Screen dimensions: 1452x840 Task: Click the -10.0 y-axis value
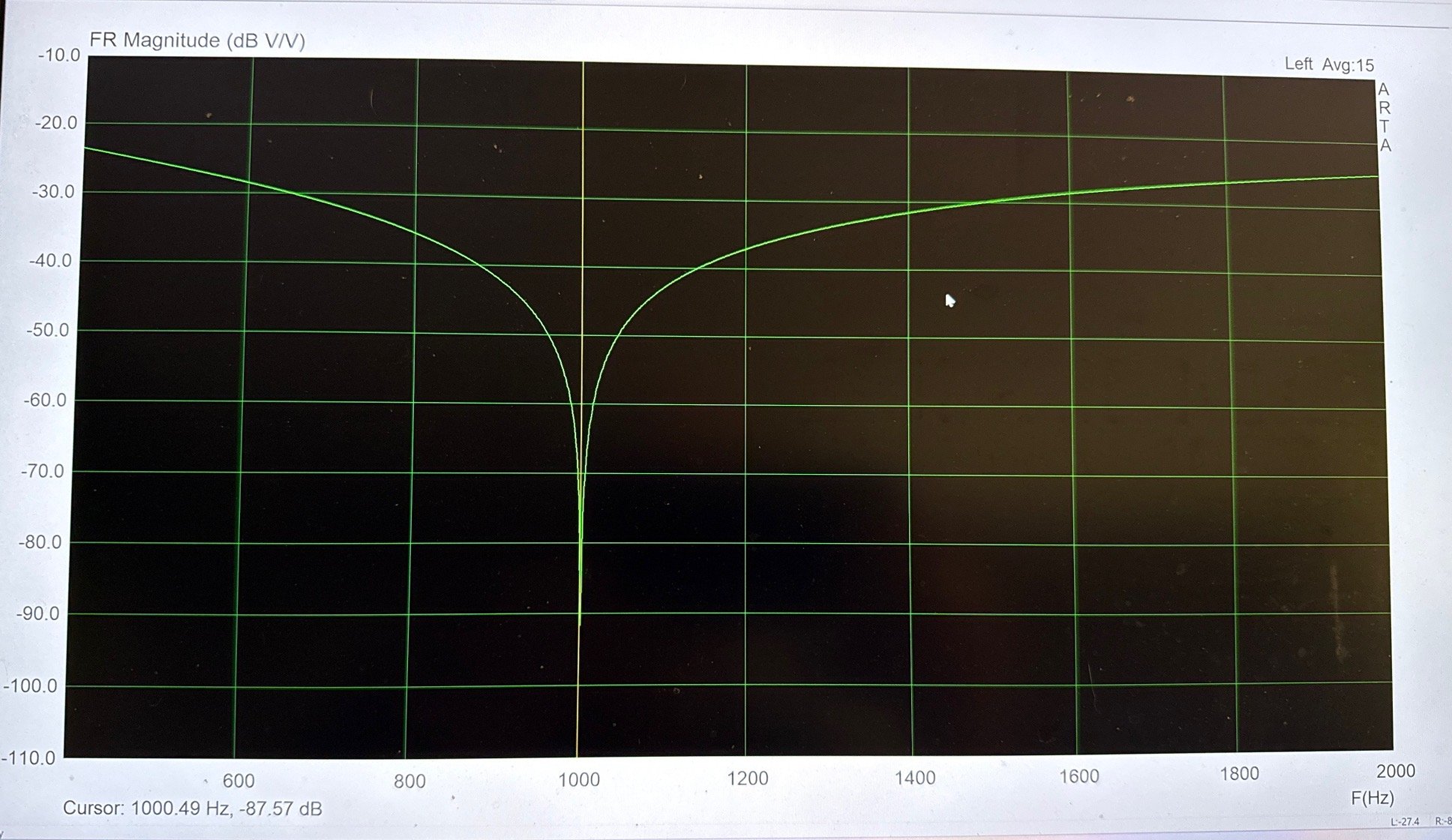(x=58, y=55)
